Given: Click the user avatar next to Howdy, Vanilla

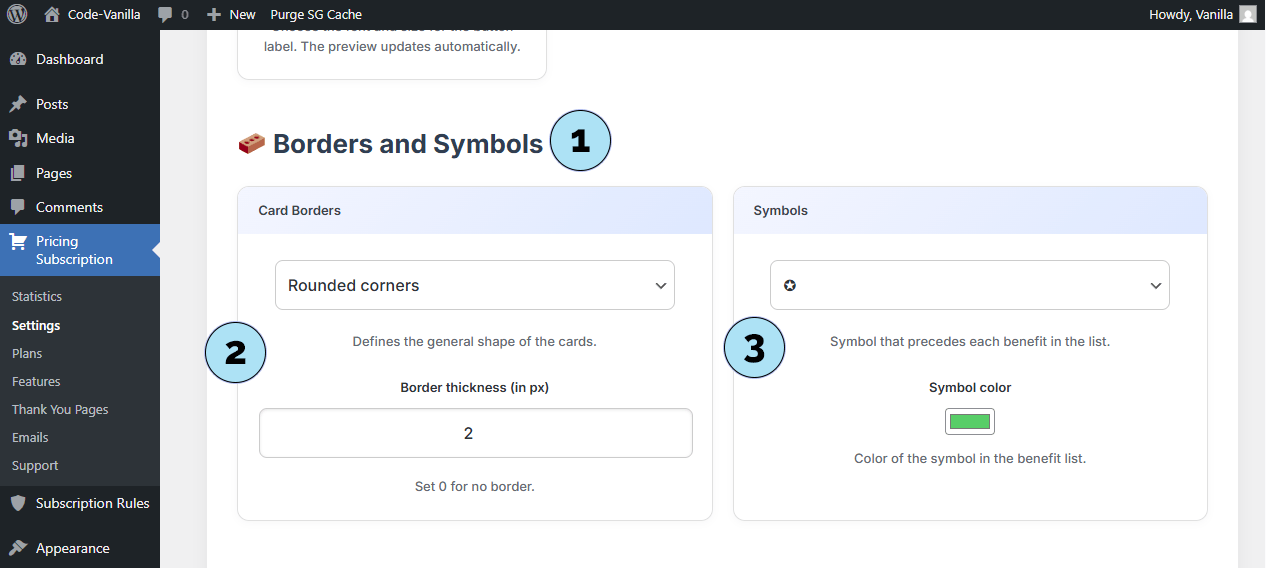Looking at the screenshot, I should point(1247,14).
